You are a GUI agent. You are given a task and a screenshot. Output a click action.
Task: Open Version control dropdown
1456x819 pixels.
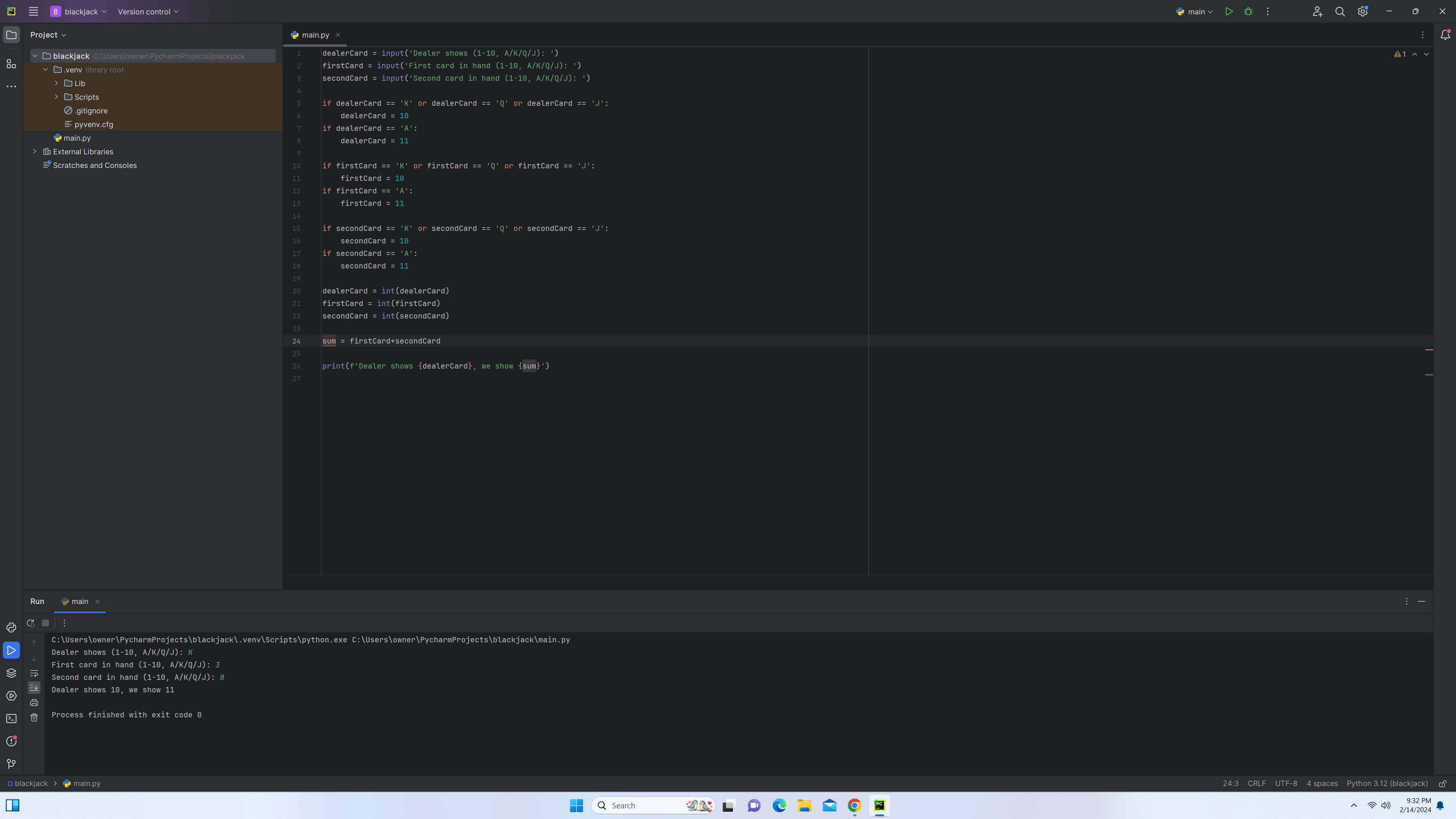[x=148, y=11]
